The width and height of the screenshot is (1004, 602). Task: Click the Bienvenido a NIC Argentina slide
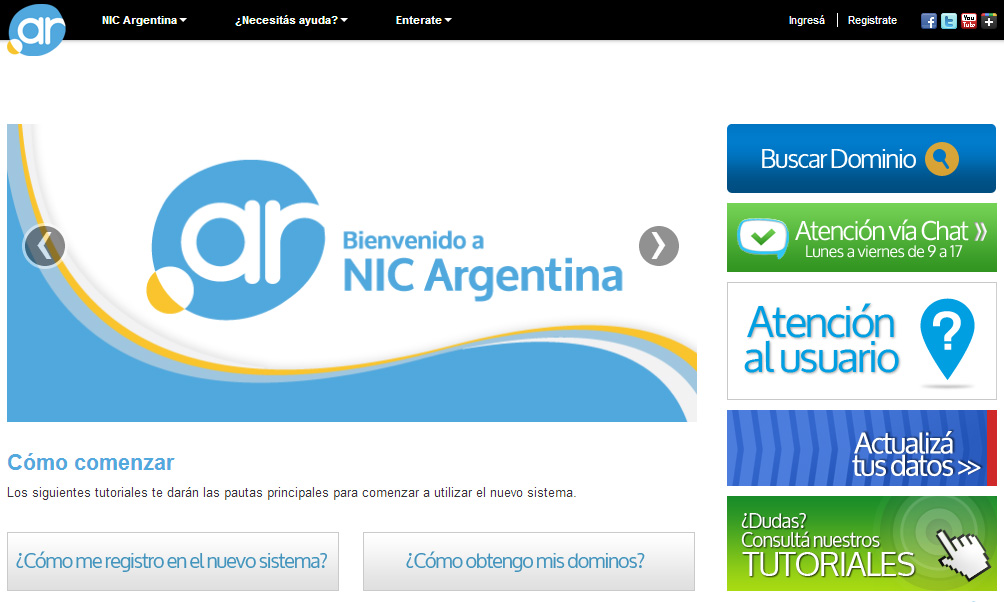click(x=352, y=273)
